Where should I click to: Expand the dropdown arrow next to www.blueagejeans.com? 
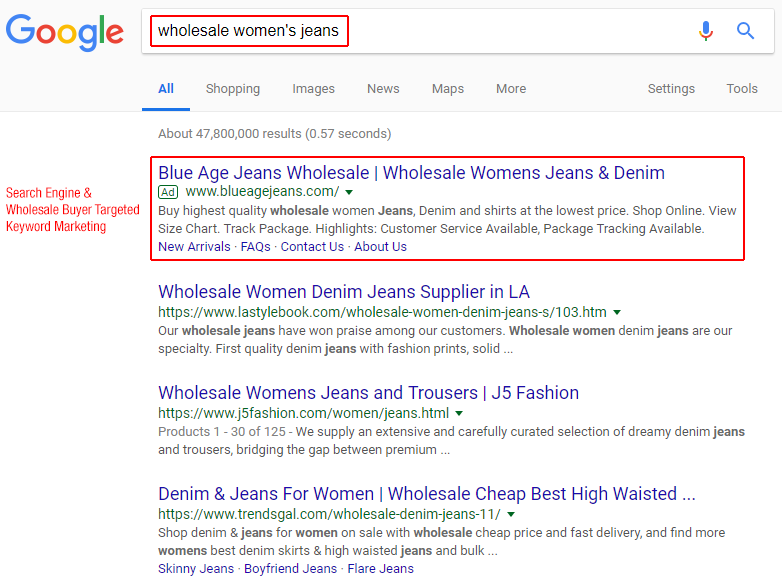349,193
